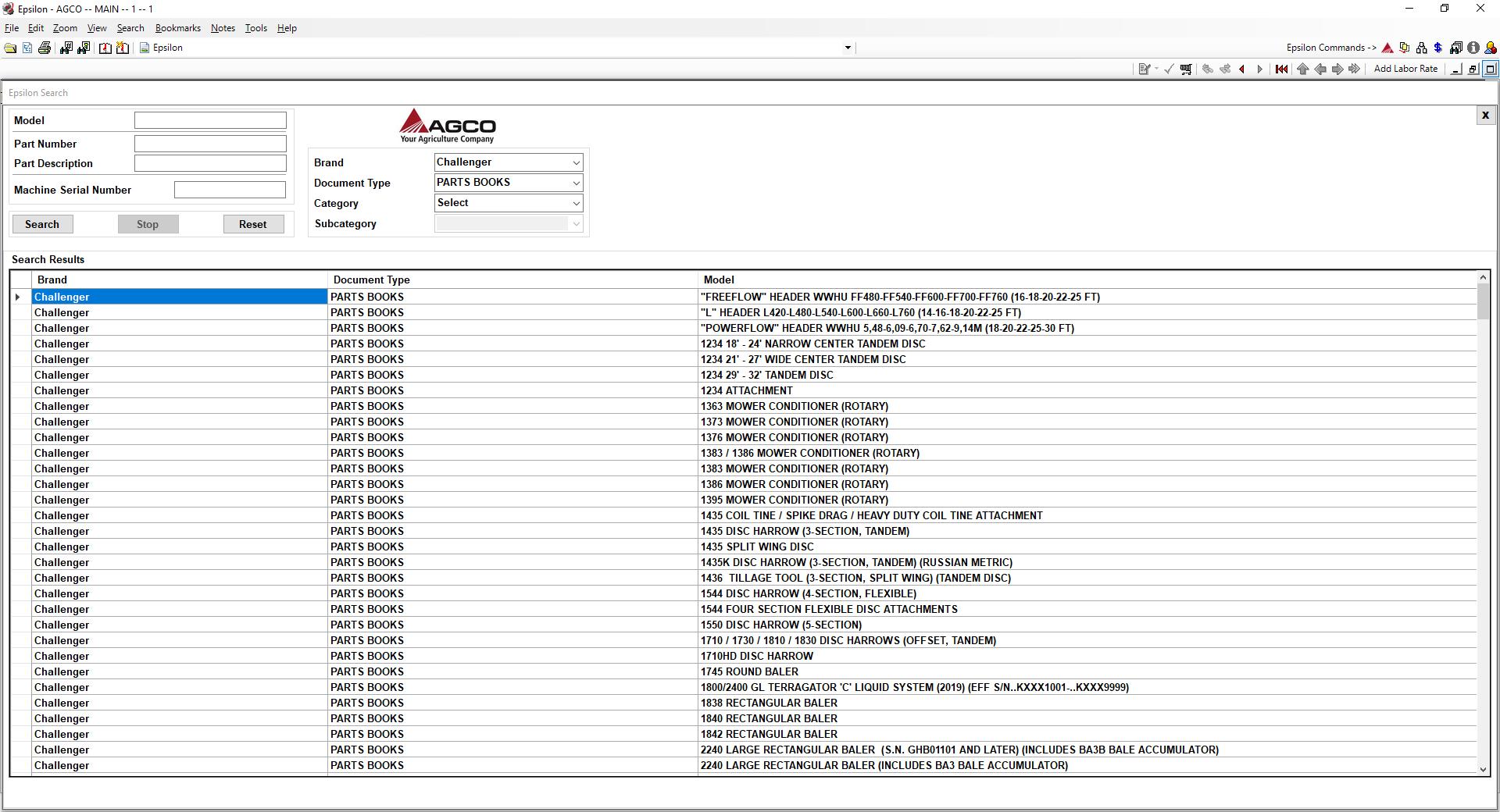The height and width of the screenshot is (812, 1500).
Task: Click the results vertical scrollbar up arrow
Action: 1483,278
